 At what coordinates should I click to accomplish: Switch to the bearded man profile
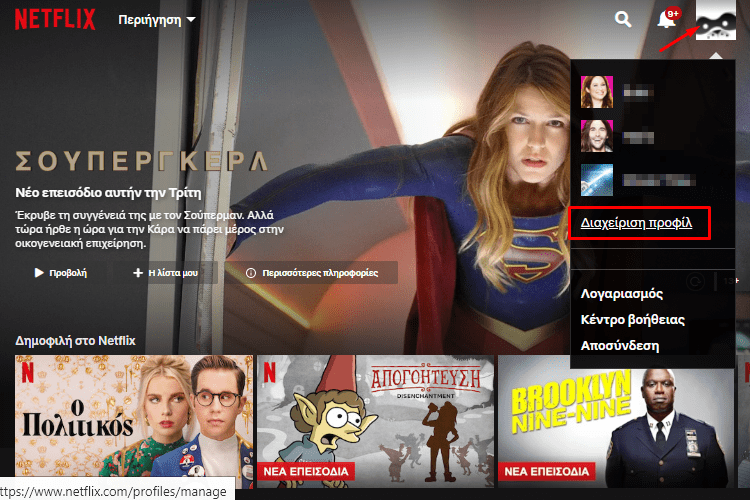(x=596, y=136)
